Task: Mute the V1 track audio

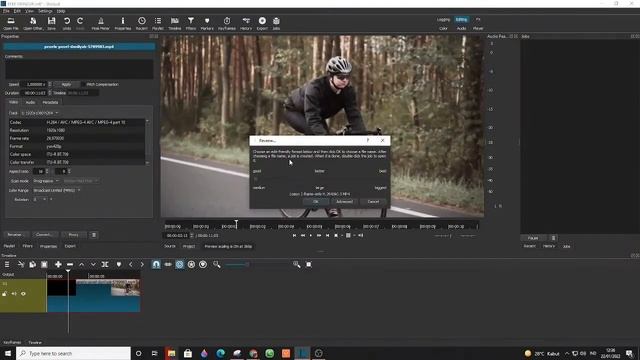Action: click(14, 293)
